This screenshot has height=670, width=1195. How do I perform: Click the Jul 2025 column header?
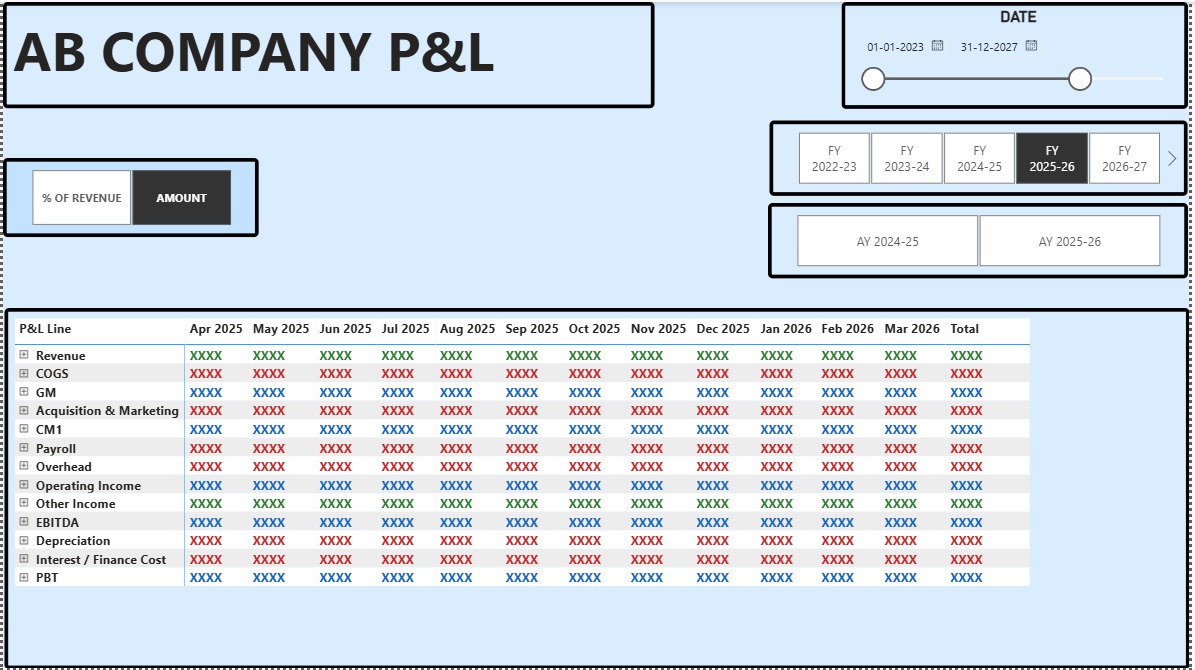[405, 329]
